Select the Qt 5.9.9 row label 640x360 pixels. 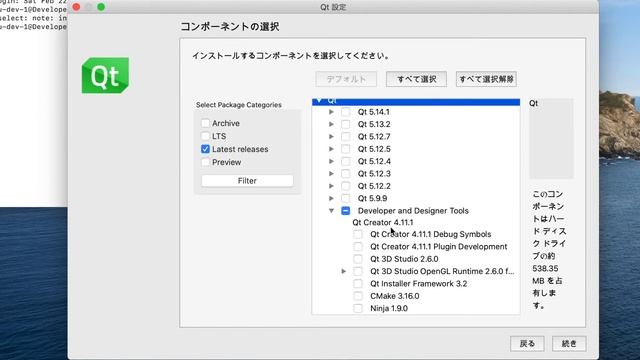(x=372, y=198)
